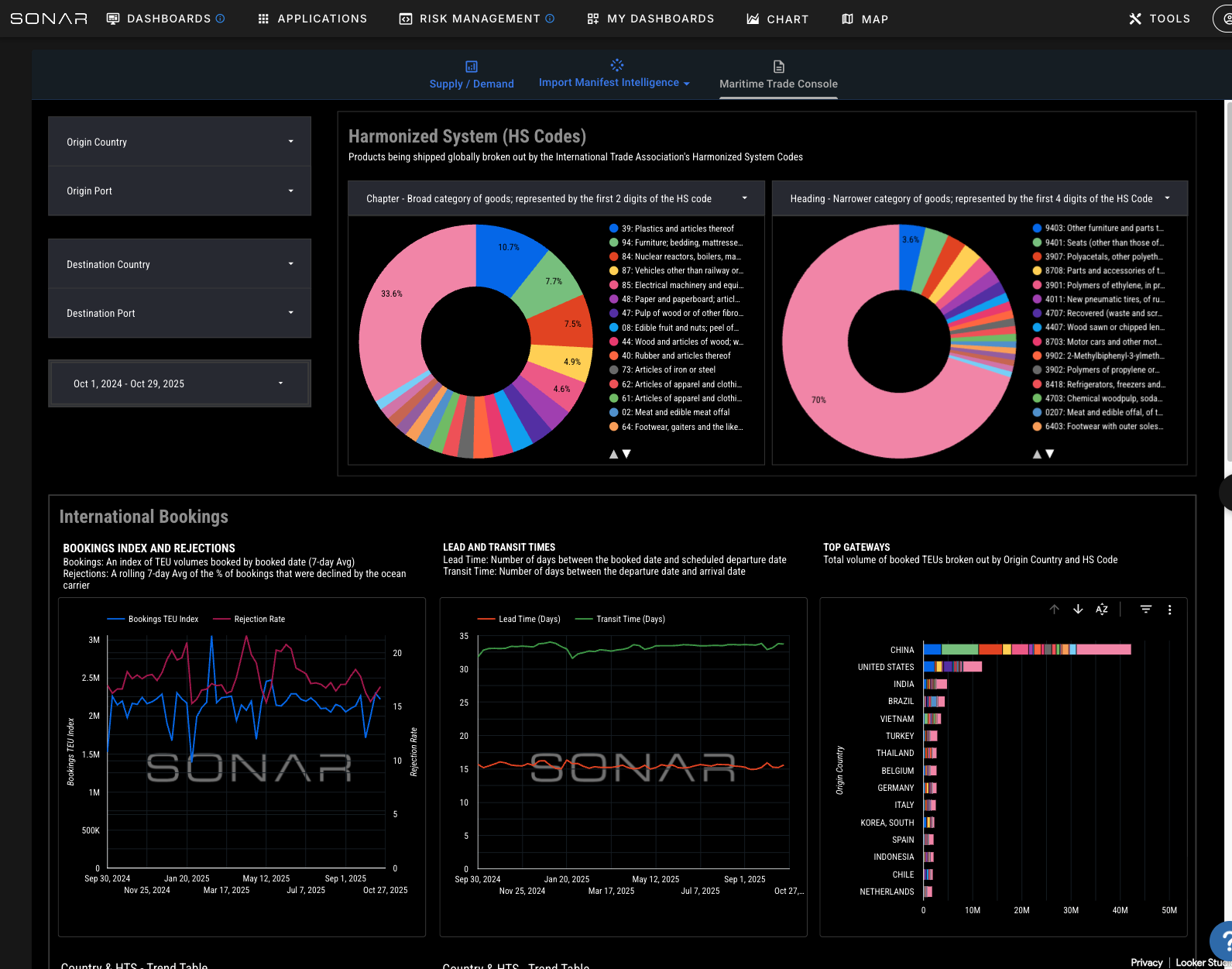1232x969 pixels.
Task: Click the blue swatch for 39: Plastics legend
Action: tap(614, 229)
